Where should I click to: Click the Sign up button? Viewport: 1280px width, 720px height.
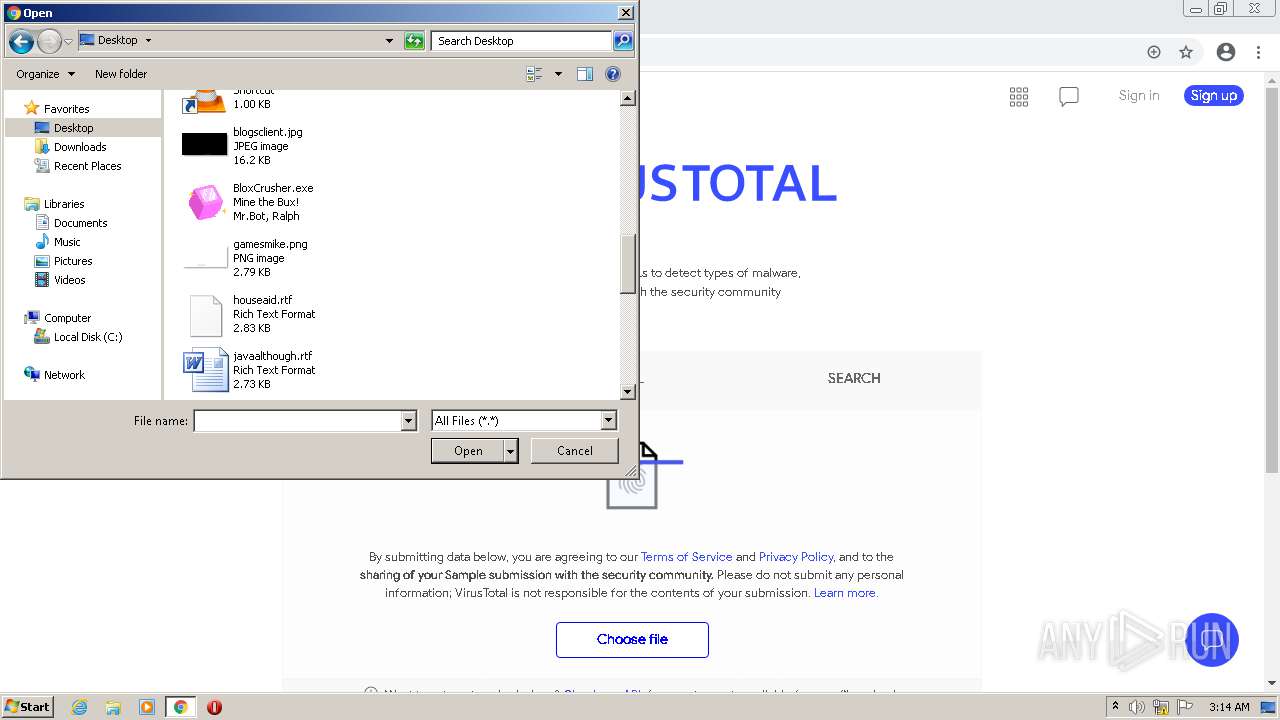(1214, 96)
